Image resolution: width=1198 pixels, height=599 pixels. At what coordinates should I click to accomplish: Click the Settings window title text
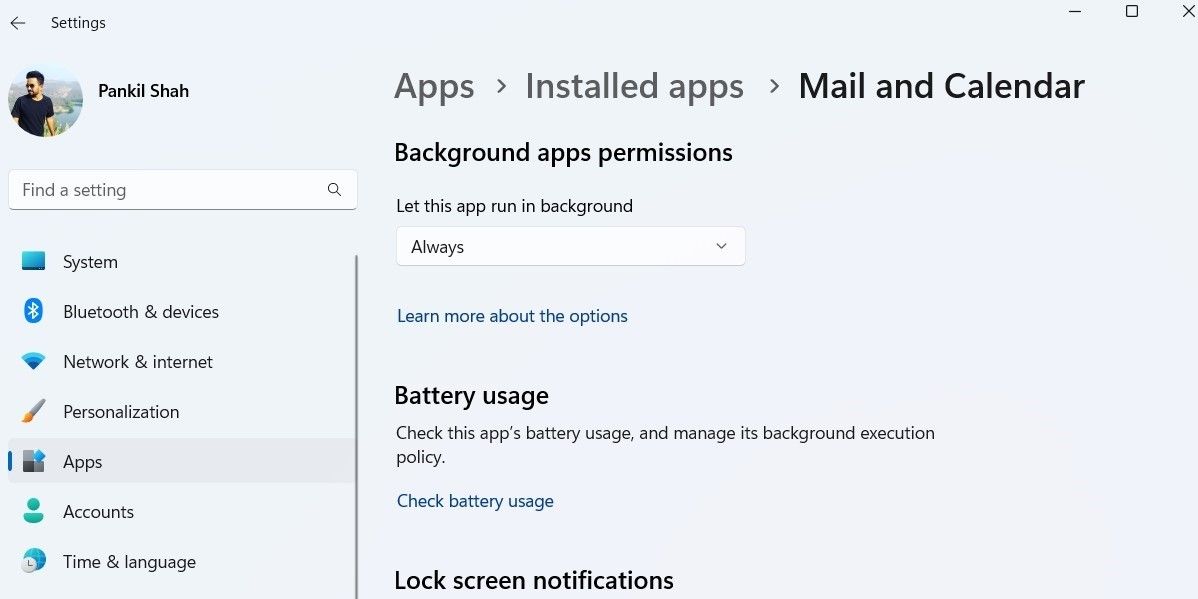click(78, 23)
